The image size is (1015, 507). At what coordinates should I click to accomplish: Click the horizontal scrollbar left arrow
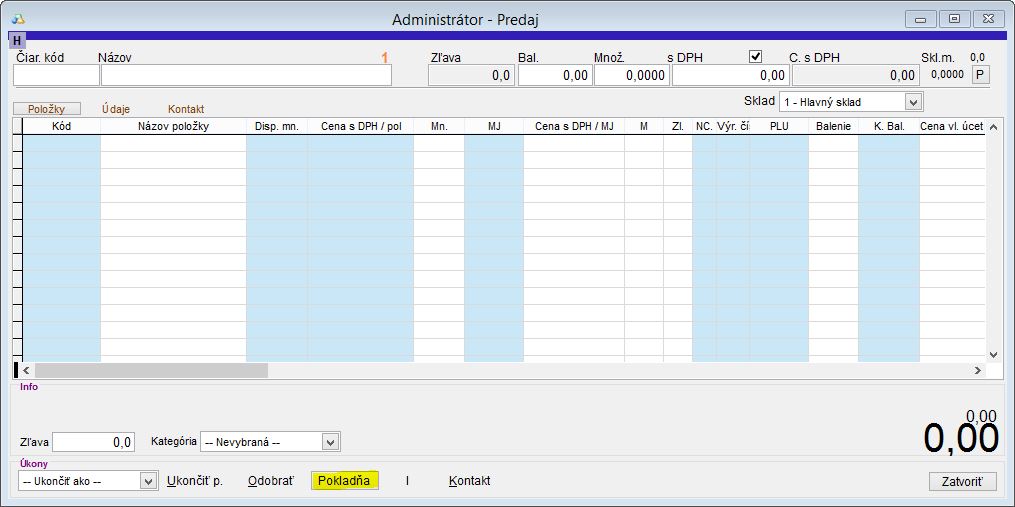tap(26, 370)
